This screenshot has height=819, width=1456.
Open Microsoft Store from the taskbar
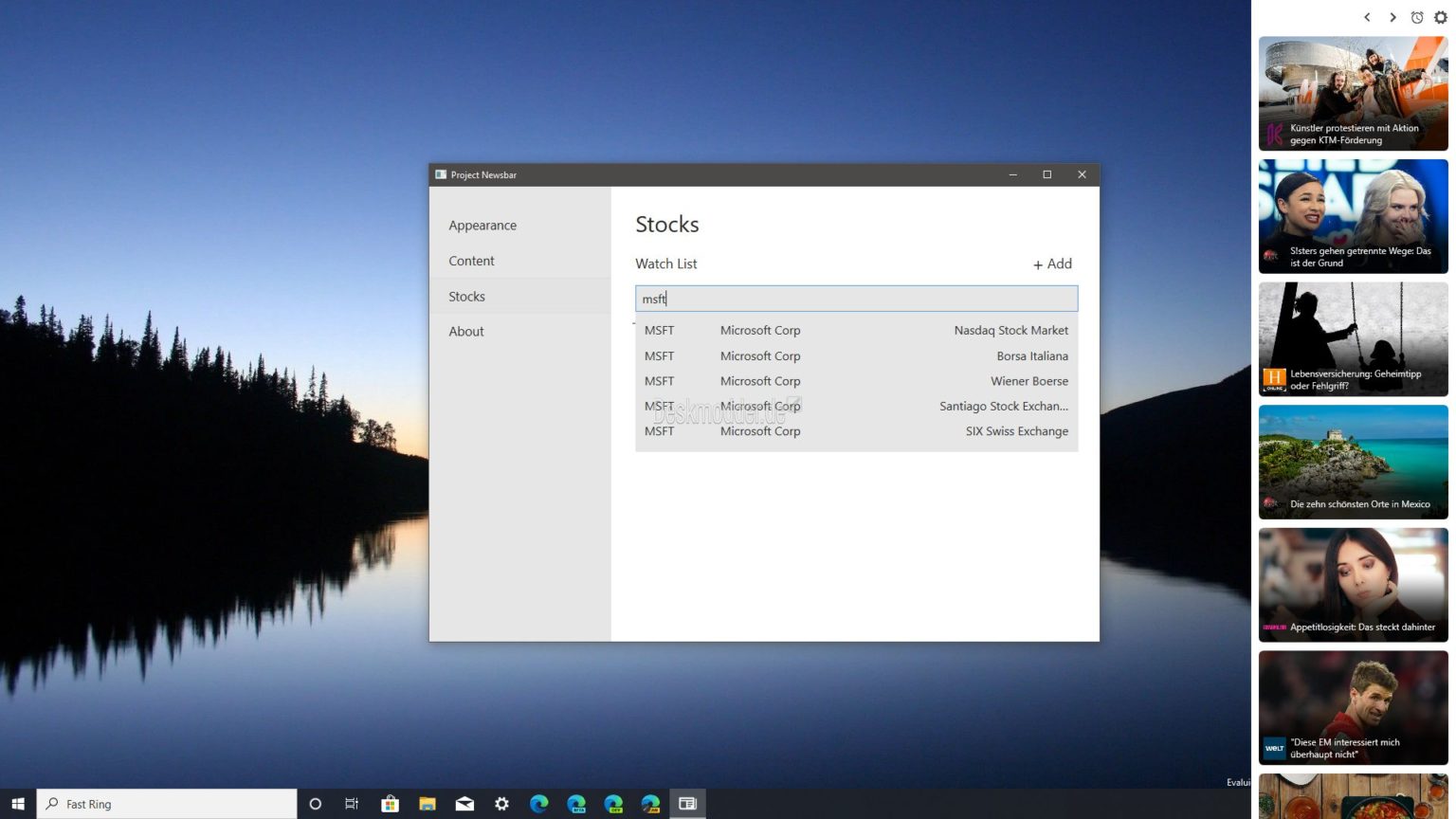click(x=390, y=804)
